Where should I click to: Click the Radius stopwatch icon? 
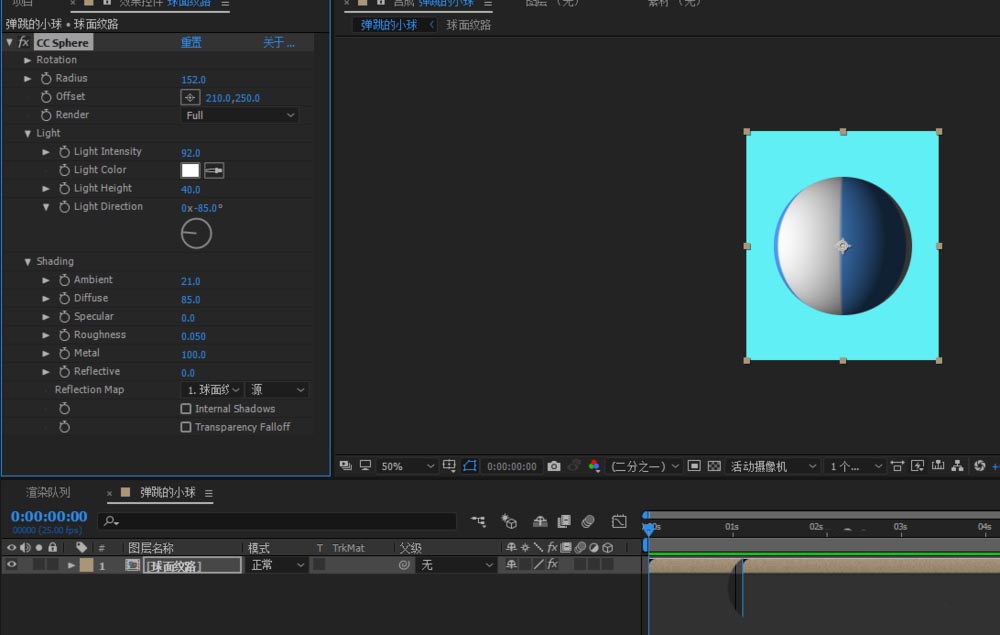pos(46,78)
